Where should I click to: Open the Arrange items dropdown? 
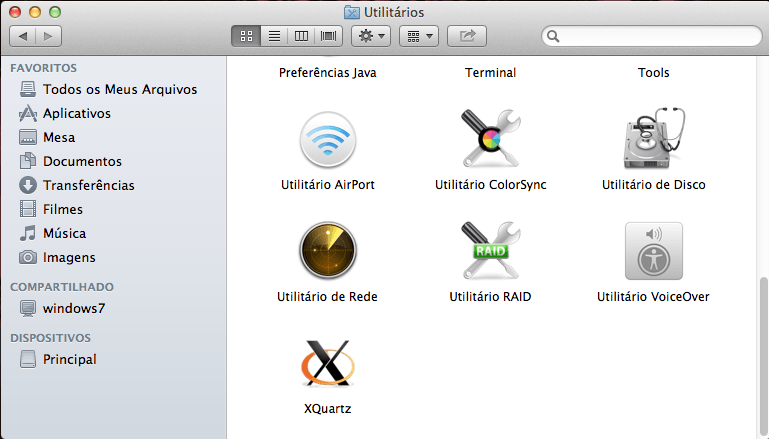[418, 36]
